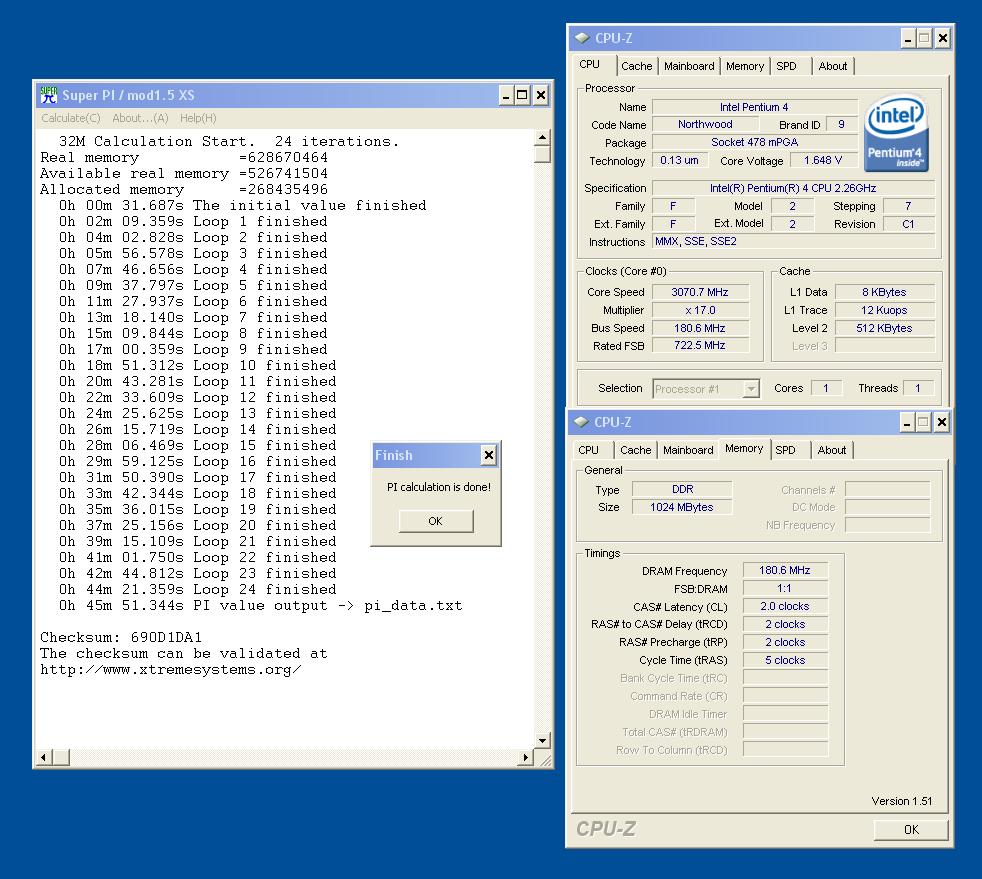Click the Code Name field Northwood
Viewport: 982px width, 879px height.
click(x=705, y=125)
